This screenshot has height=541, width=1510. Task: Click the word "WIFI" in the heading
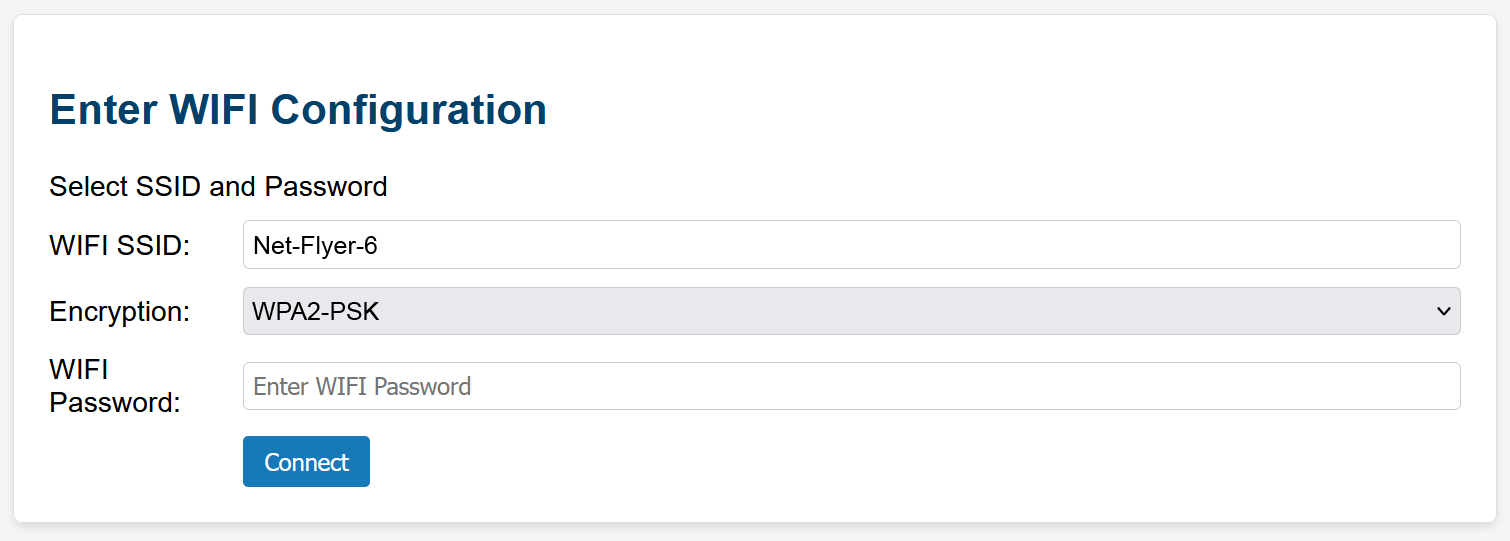click(x=215, y=109)
